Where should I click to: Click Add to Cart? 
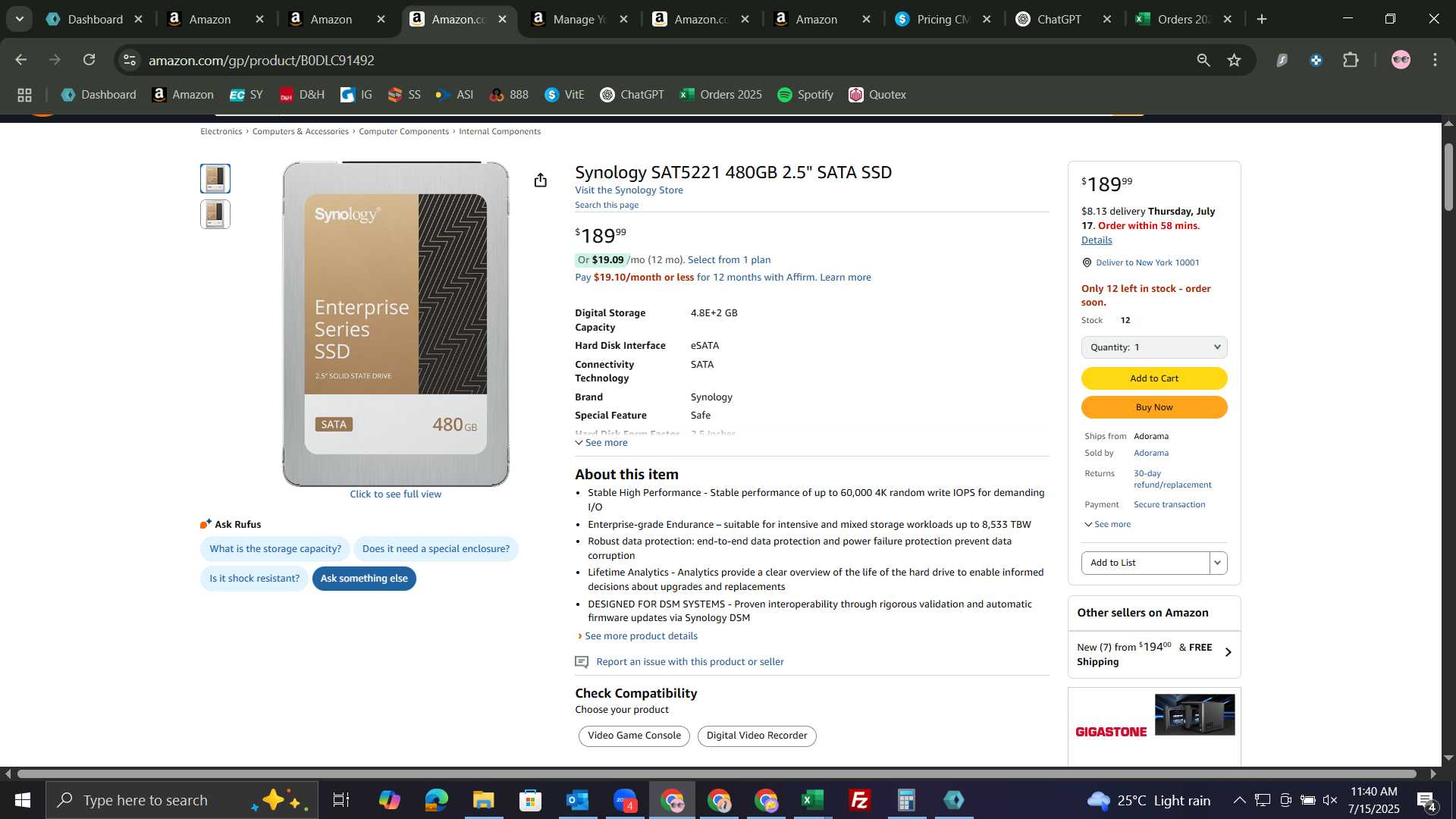click(x=1154, y=378)
